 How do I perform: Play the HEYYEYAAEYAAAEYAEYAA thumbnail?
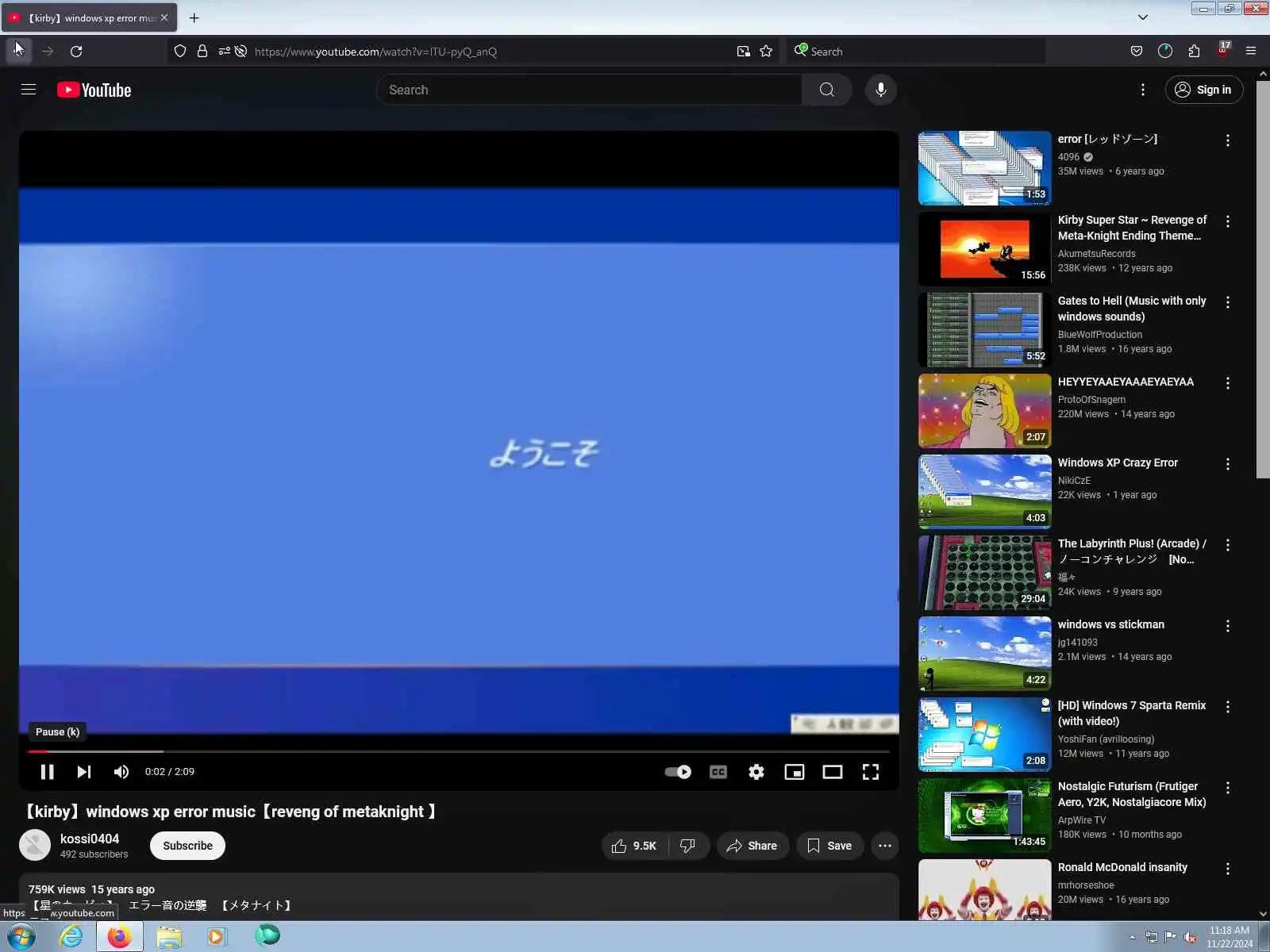984,411
